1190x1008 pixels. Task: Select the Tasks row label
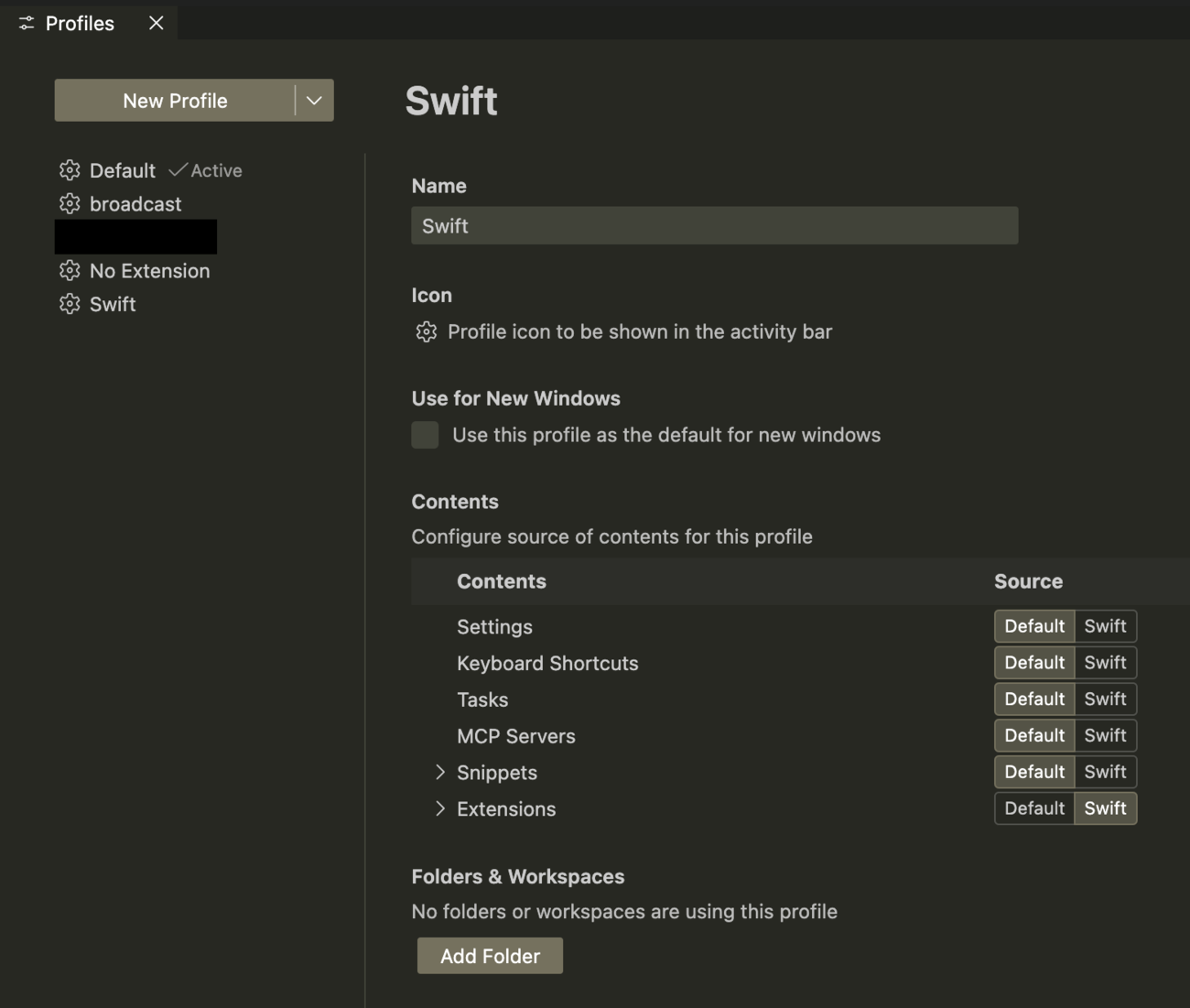(482, 699)
